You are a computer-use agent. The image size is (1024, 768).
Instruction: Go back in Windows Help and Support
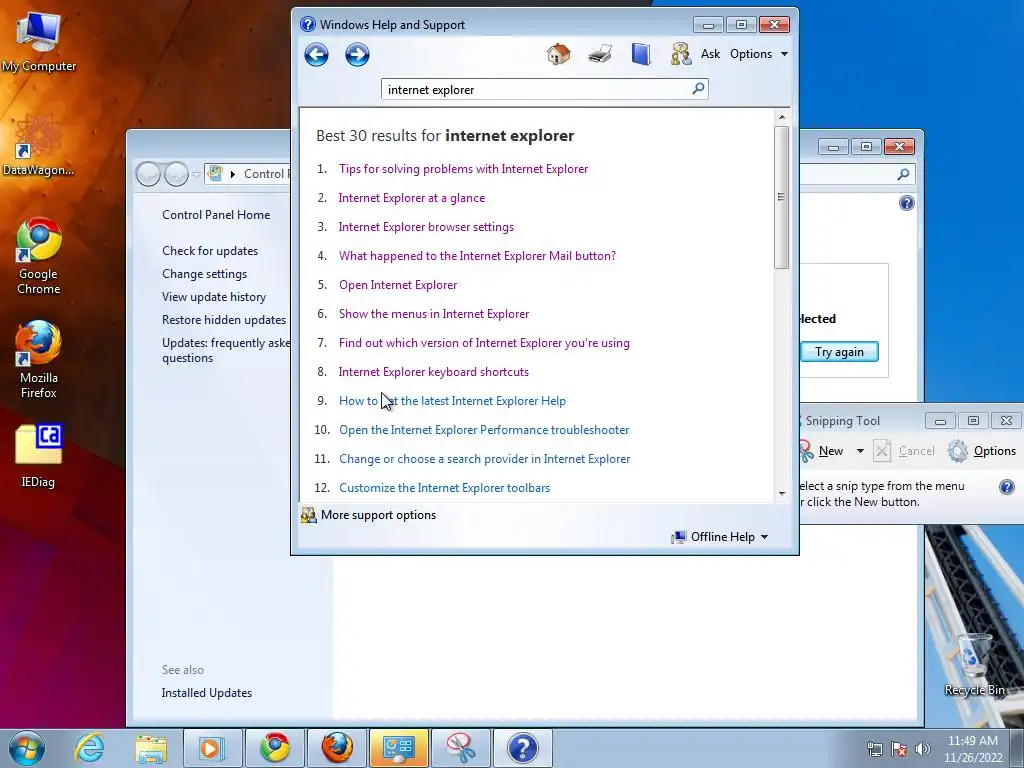pyautogui.click(x=316, y=55)
